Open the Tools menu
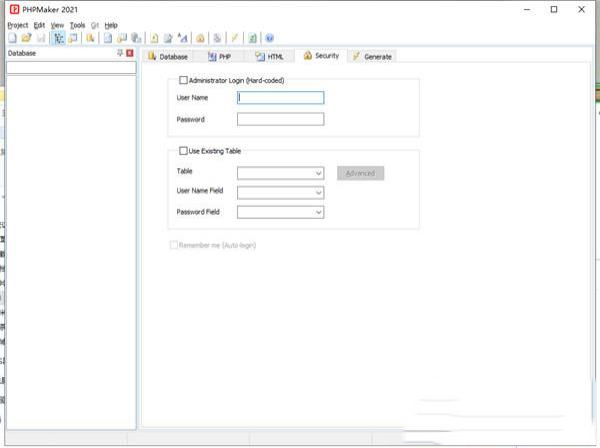 (x=77, y=24)
